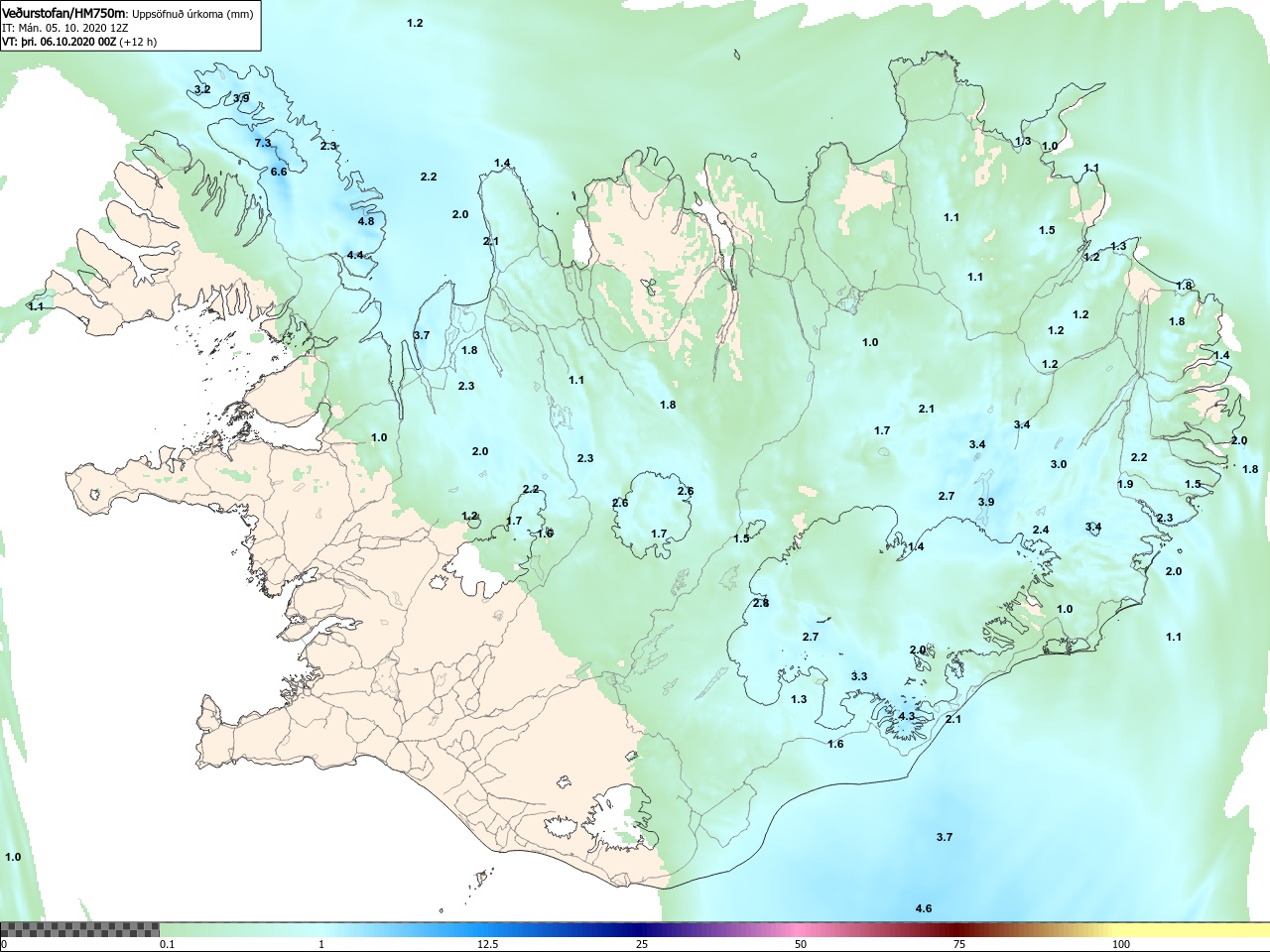
Task: Click the "(+12 h)" forecast offset text
Action: point(138,42)
